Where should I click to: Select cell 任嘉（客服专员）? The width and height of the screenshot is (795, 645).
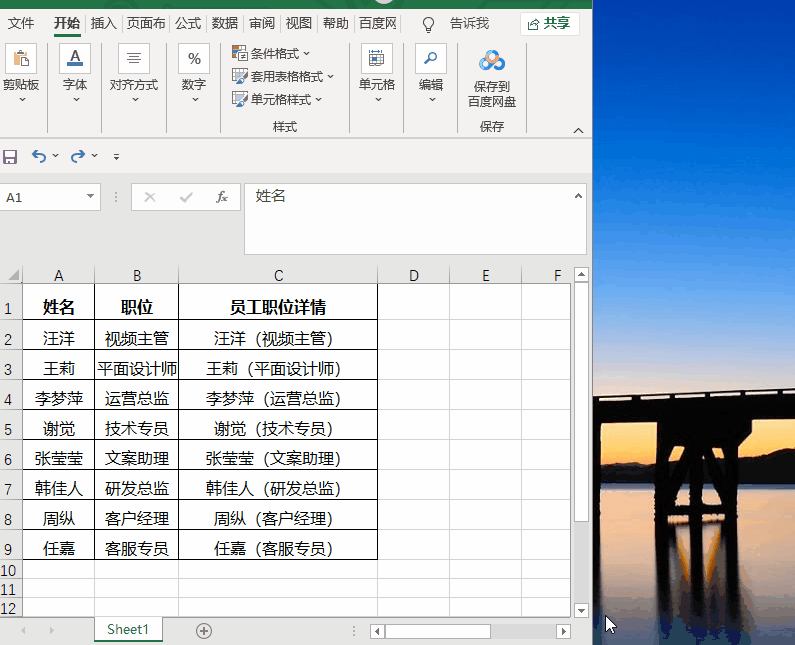pyautogui.click(x=278, y=545)
